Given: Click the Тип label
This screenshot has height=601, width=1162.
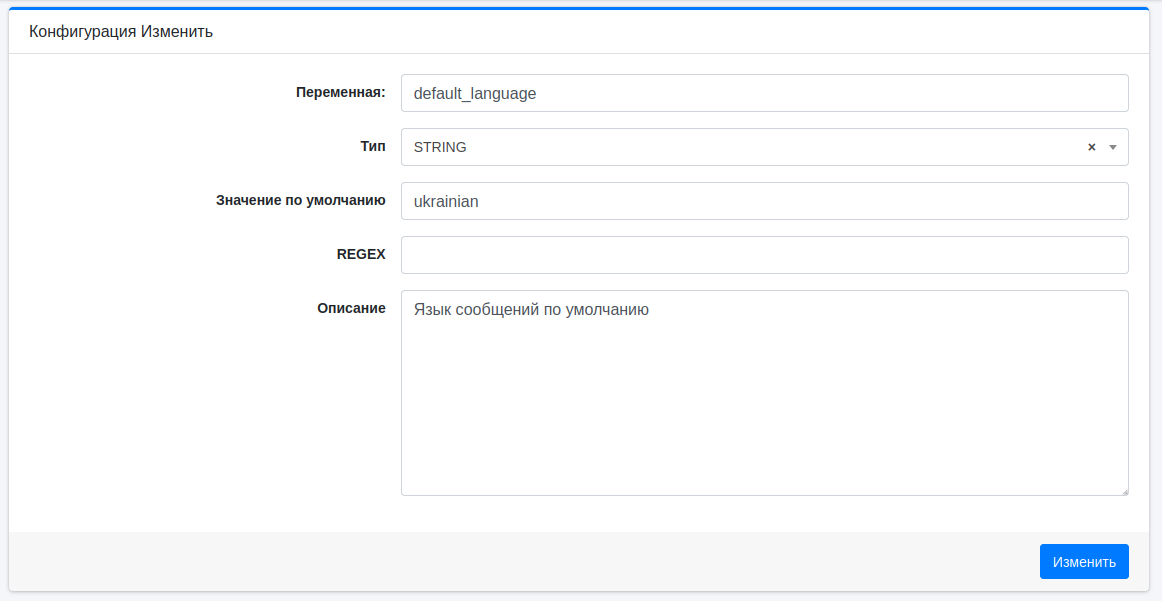Looking at the screenshot, I should 372,146.
